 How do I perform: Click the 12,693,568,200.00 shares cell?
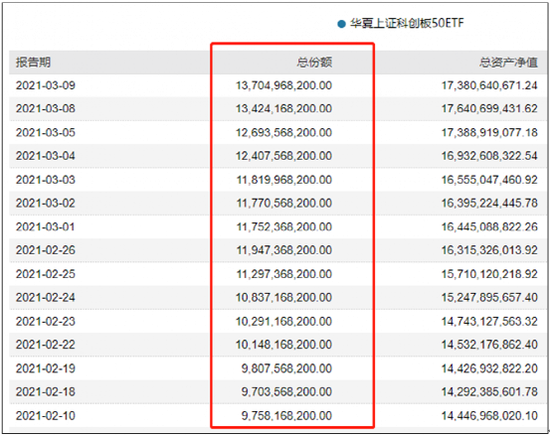click(284, 132)
